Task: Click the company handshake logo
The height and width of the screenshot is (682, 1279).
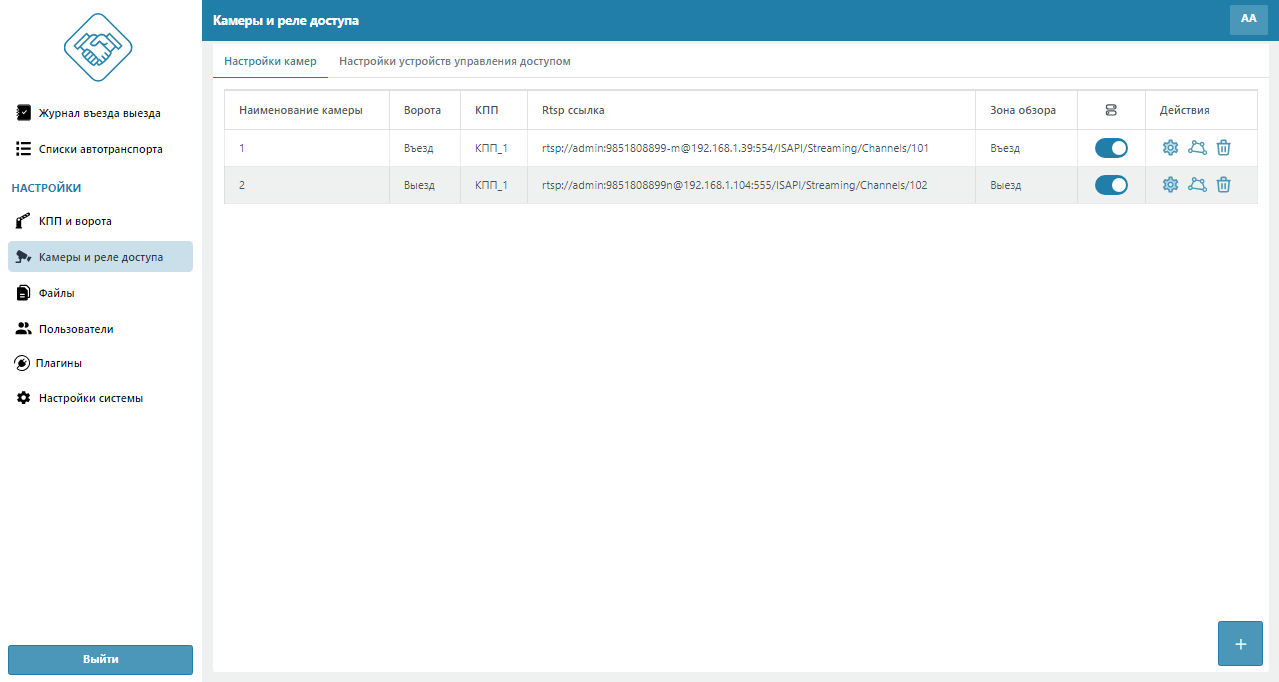Action: click(x=98, y=47)
